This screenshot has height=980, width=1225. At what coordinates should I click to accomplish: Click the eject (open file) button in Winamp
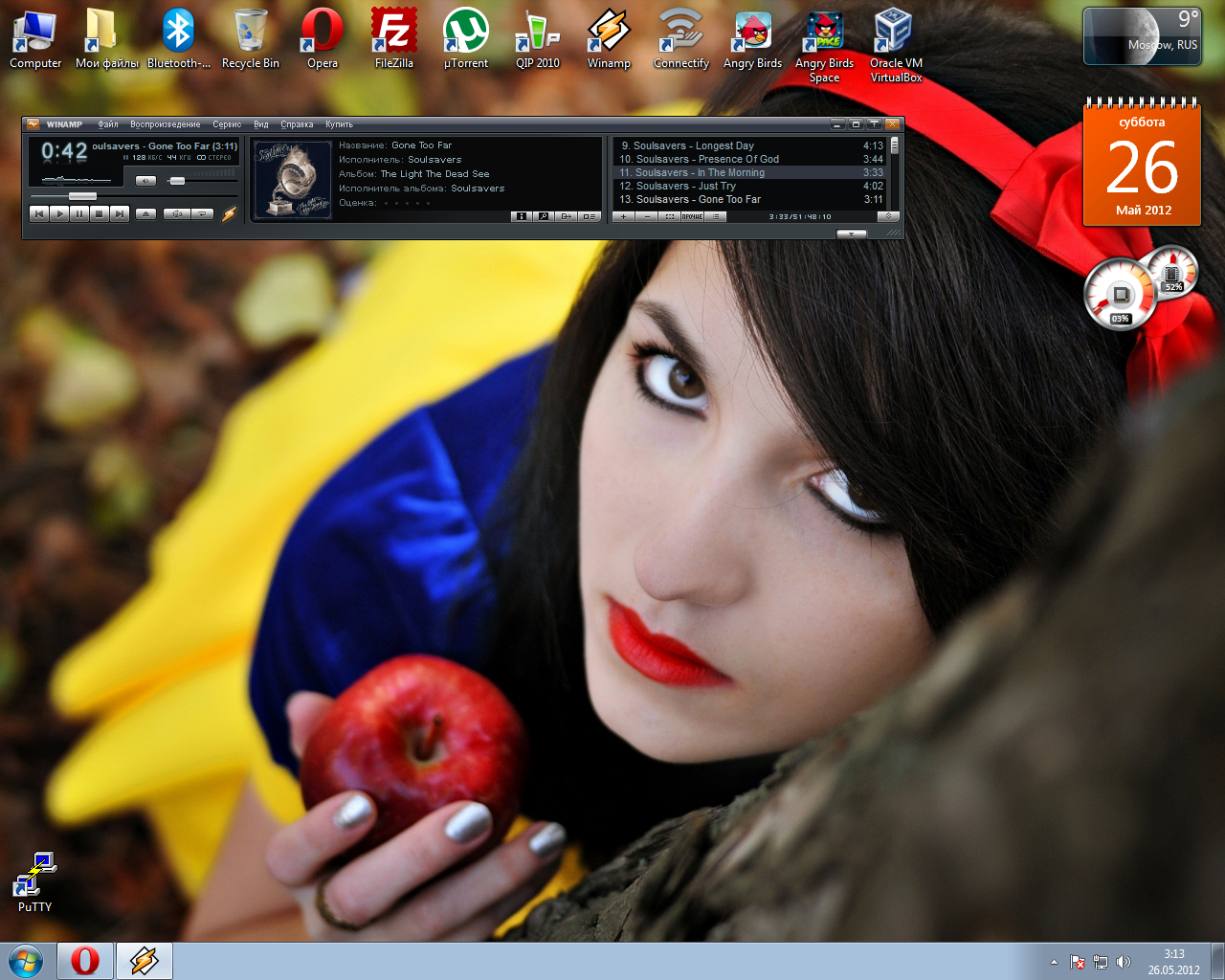(x=145, y=213)
